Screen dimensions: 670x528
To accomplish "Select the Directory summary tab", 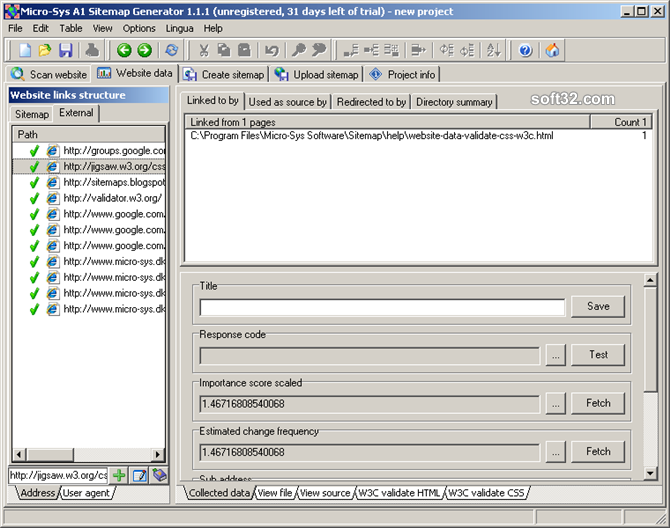I will pyautogui.click(x=454, y=102).
